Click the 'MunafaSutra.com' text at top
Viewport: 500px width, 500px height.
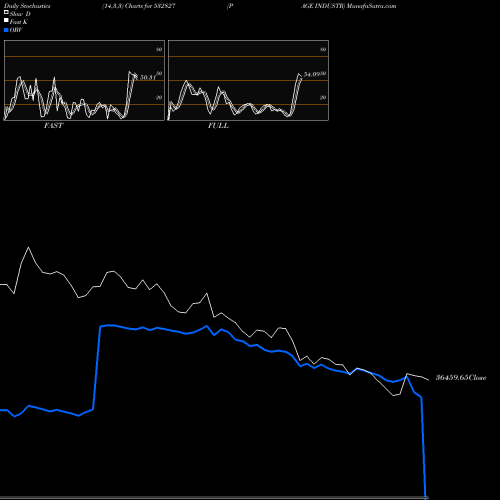click(x=371, y=6)
